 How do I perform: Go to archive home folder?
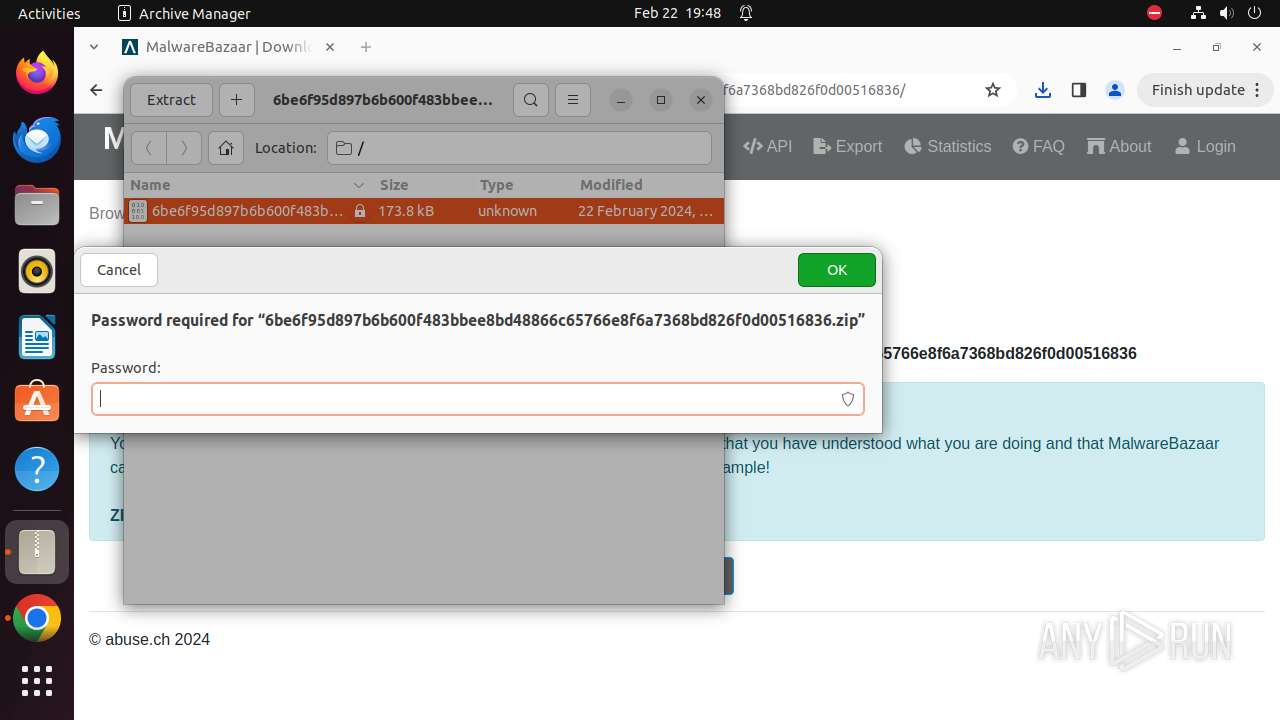[x=226, y=148]
